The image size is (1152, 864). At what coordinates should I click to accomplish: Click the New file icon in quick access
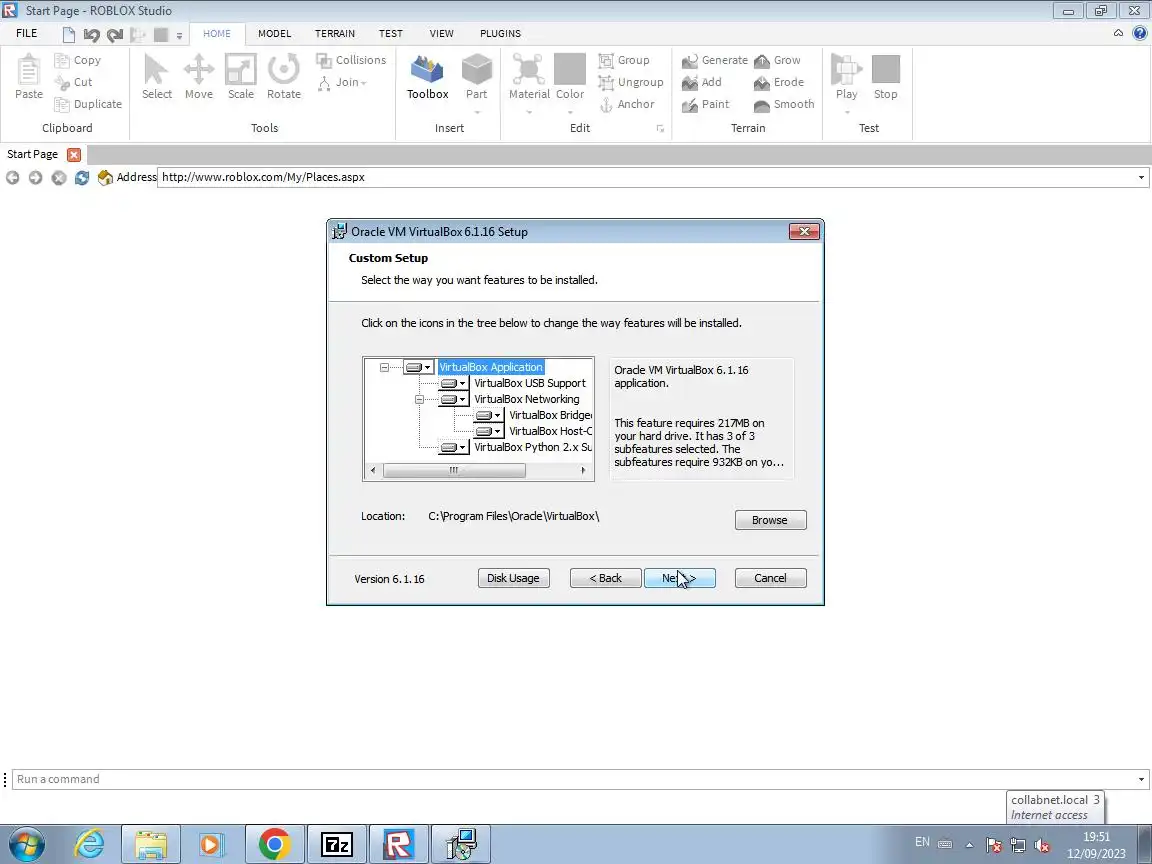[68, 35]
